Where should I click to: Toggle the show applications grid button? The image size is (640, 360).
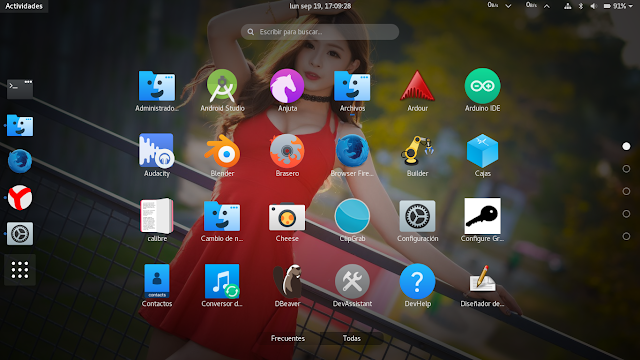20,270
